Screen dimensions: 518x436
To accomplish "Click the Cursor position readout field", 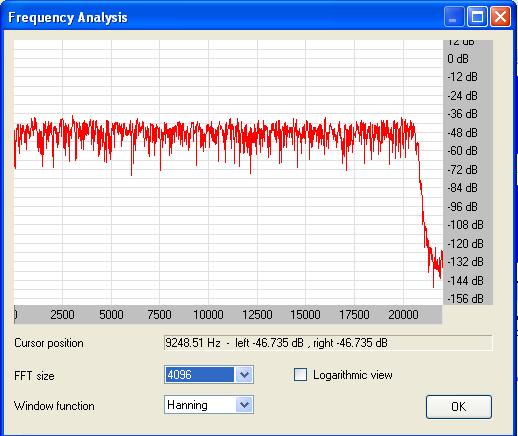I will click(x=328, y=343).
